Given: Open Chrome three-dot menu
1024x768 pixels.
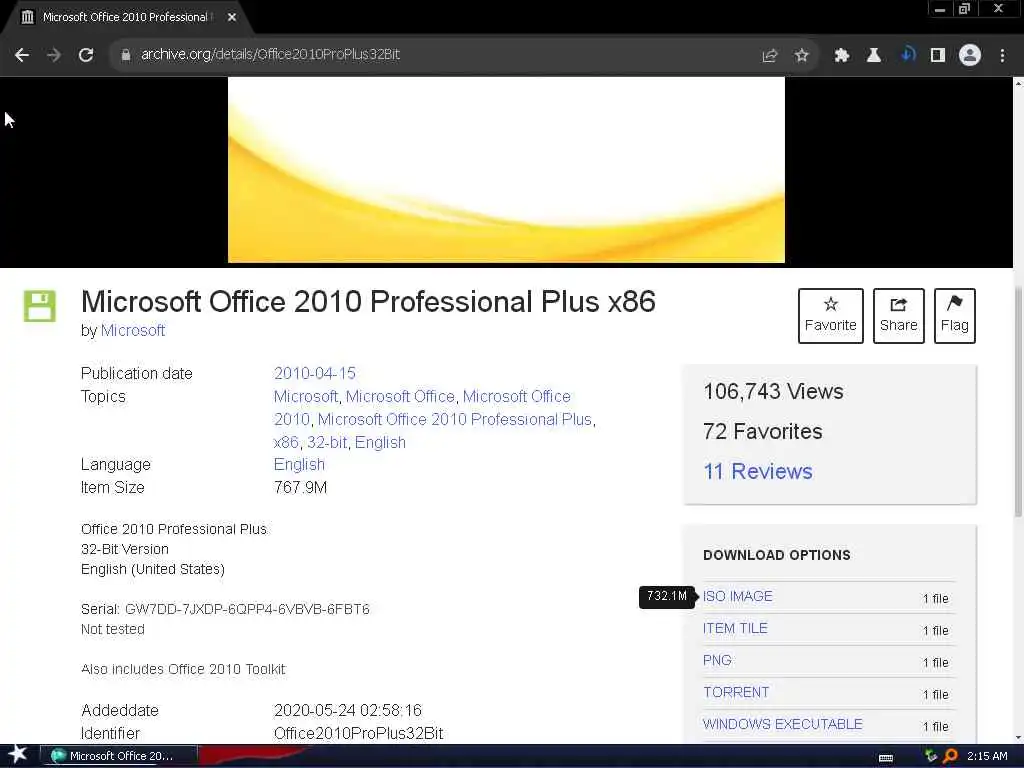Looking at the screenshot, I should [1002, 56].
